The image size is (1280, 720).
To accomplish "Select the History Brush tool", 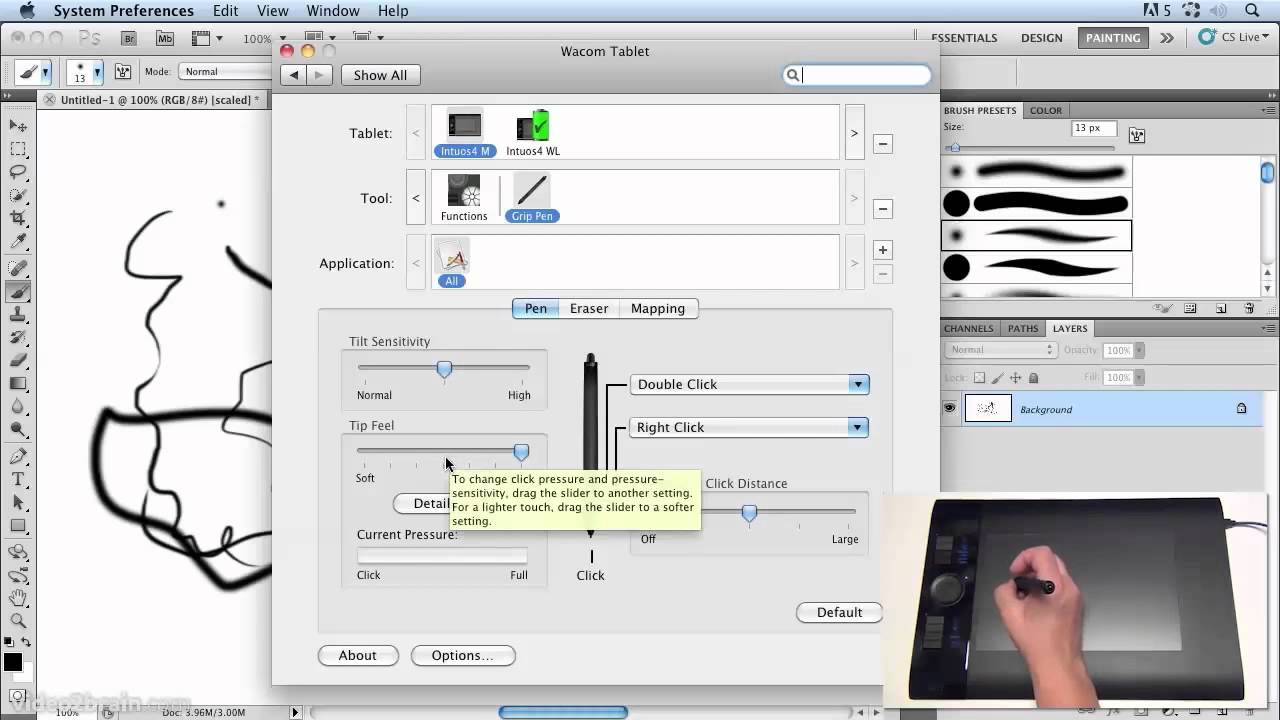I will [18, 338].
